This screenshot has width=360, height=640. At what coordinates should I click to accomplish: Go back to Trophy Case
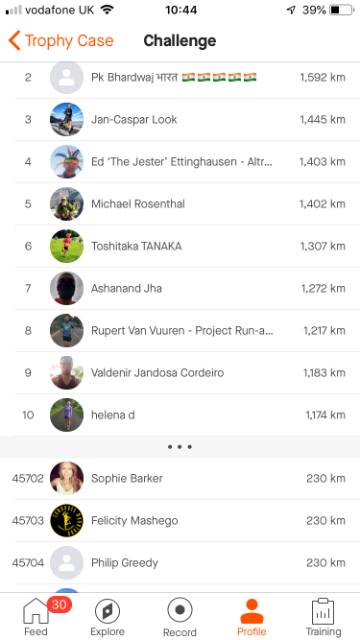pos(61,41)
